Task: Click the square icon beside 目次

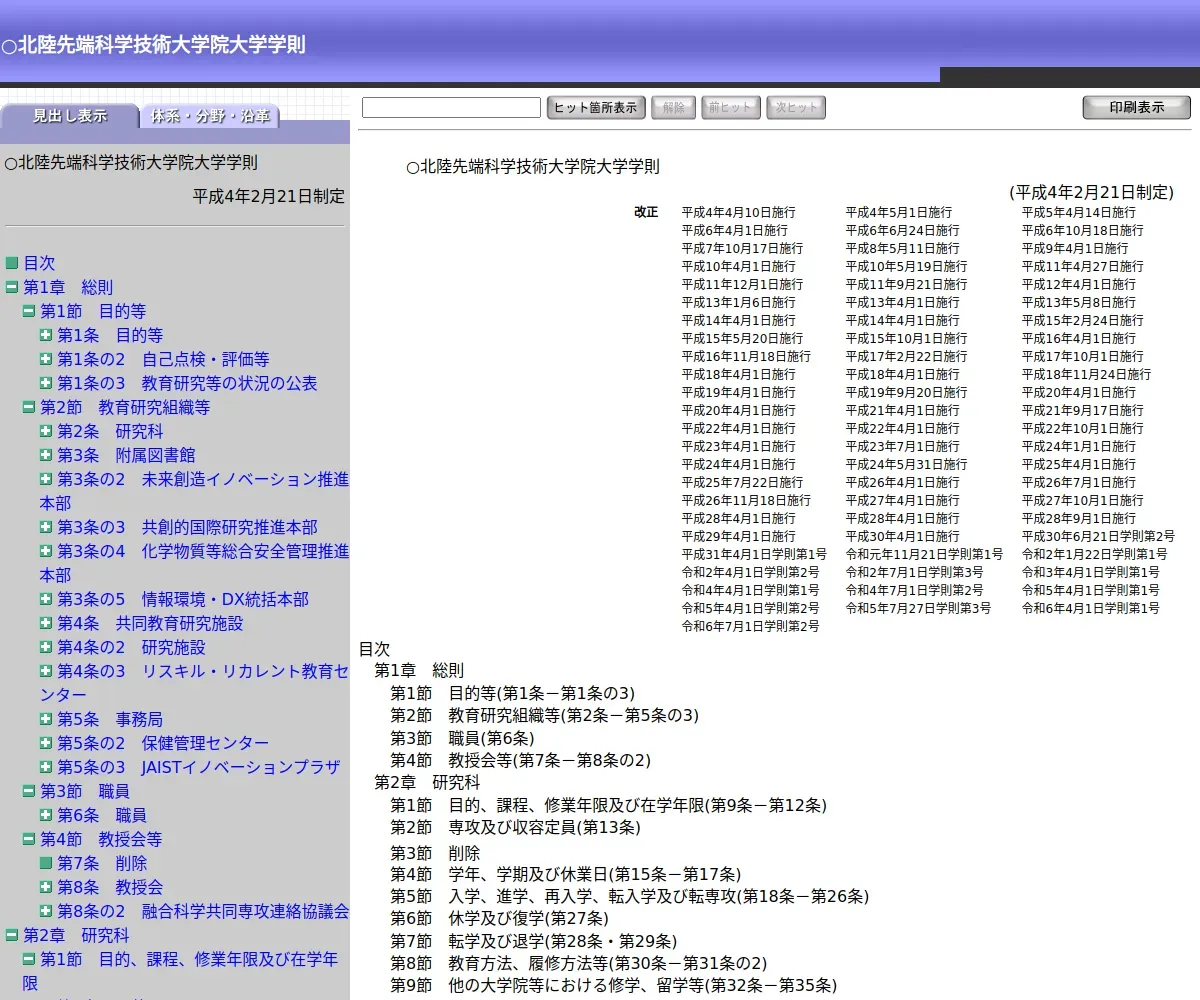Action: (x=12, y=263)
